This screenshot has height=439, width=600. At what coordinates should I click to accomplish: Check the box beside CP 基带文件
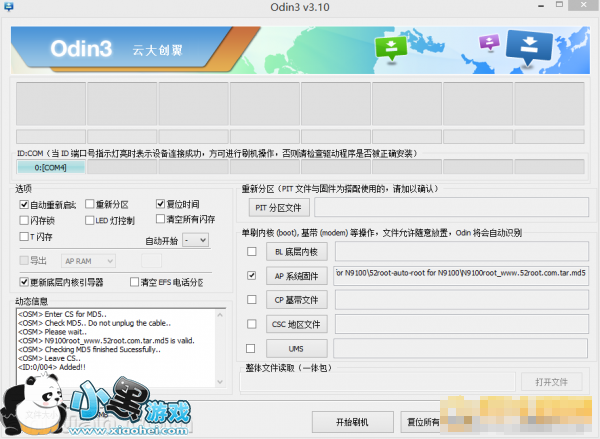click(x=251, y=299)
